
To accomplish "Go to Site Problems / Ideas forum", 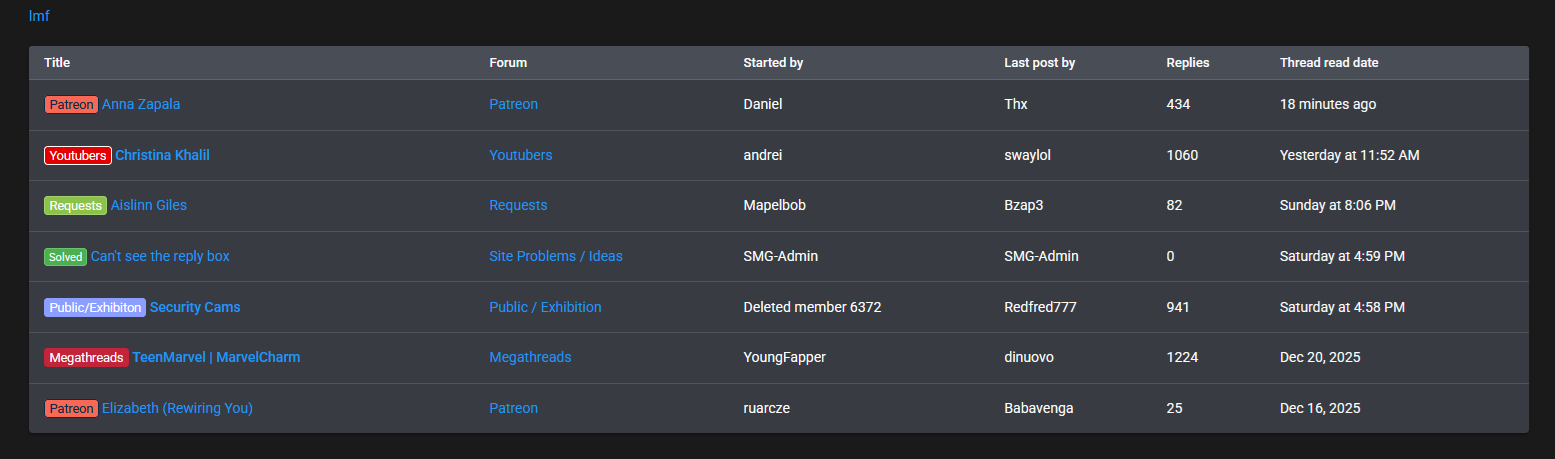I will [555, 256].
